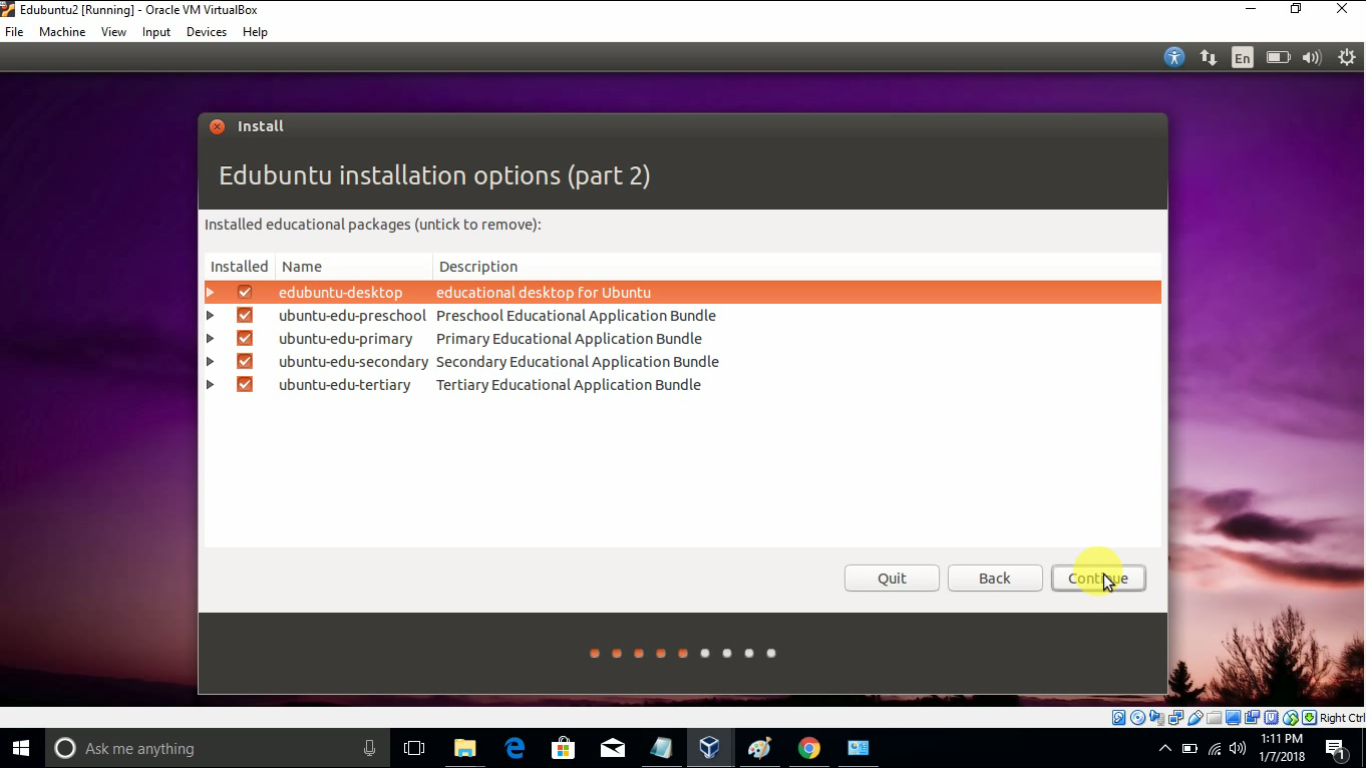The width and height of the screenshot is (1366, 768).
Task: Go Back to the previous installer step
Action: (995, 578)
